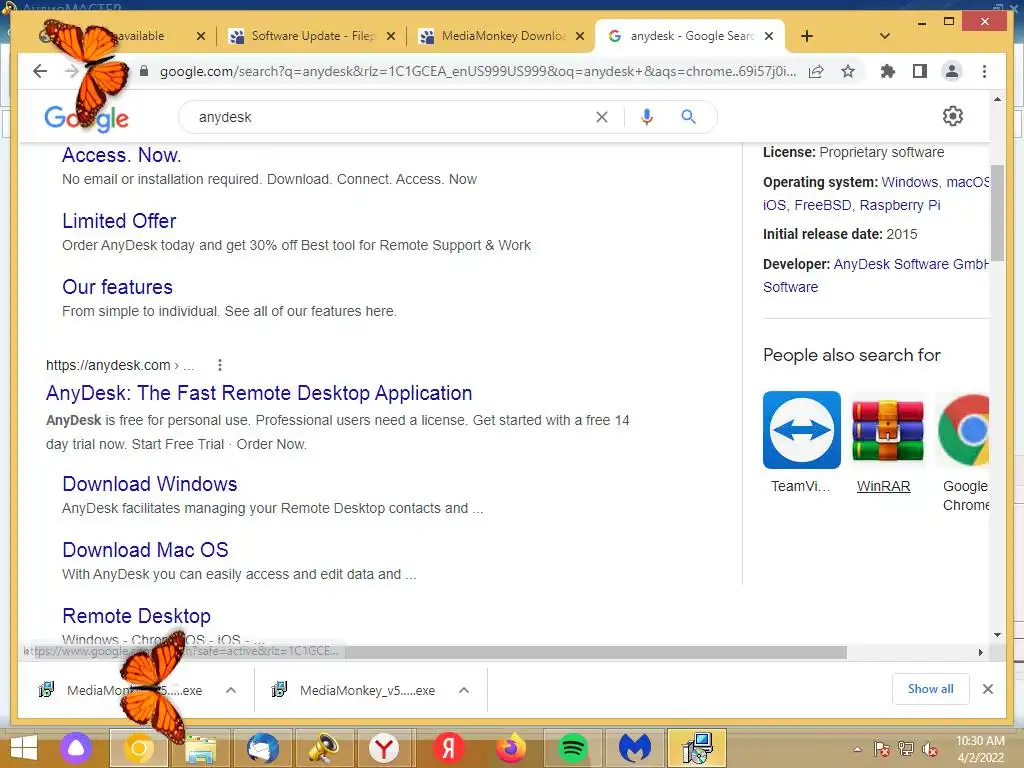The image size is (1024, 768).
Task: Share this page from the address bar
Action: click(x=816, y=71)
